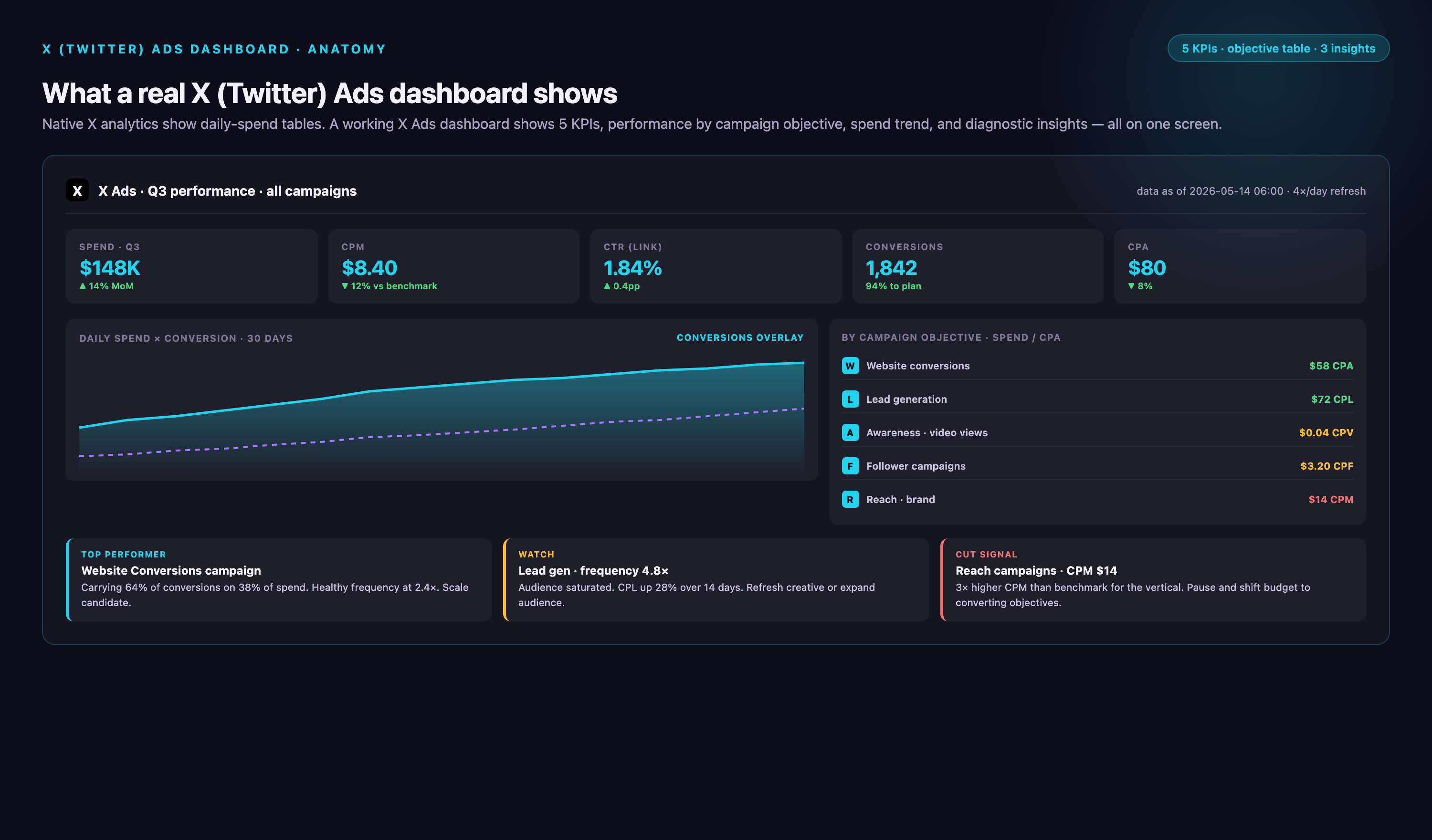Click the $0.04 CPV value

[1326, 432]
